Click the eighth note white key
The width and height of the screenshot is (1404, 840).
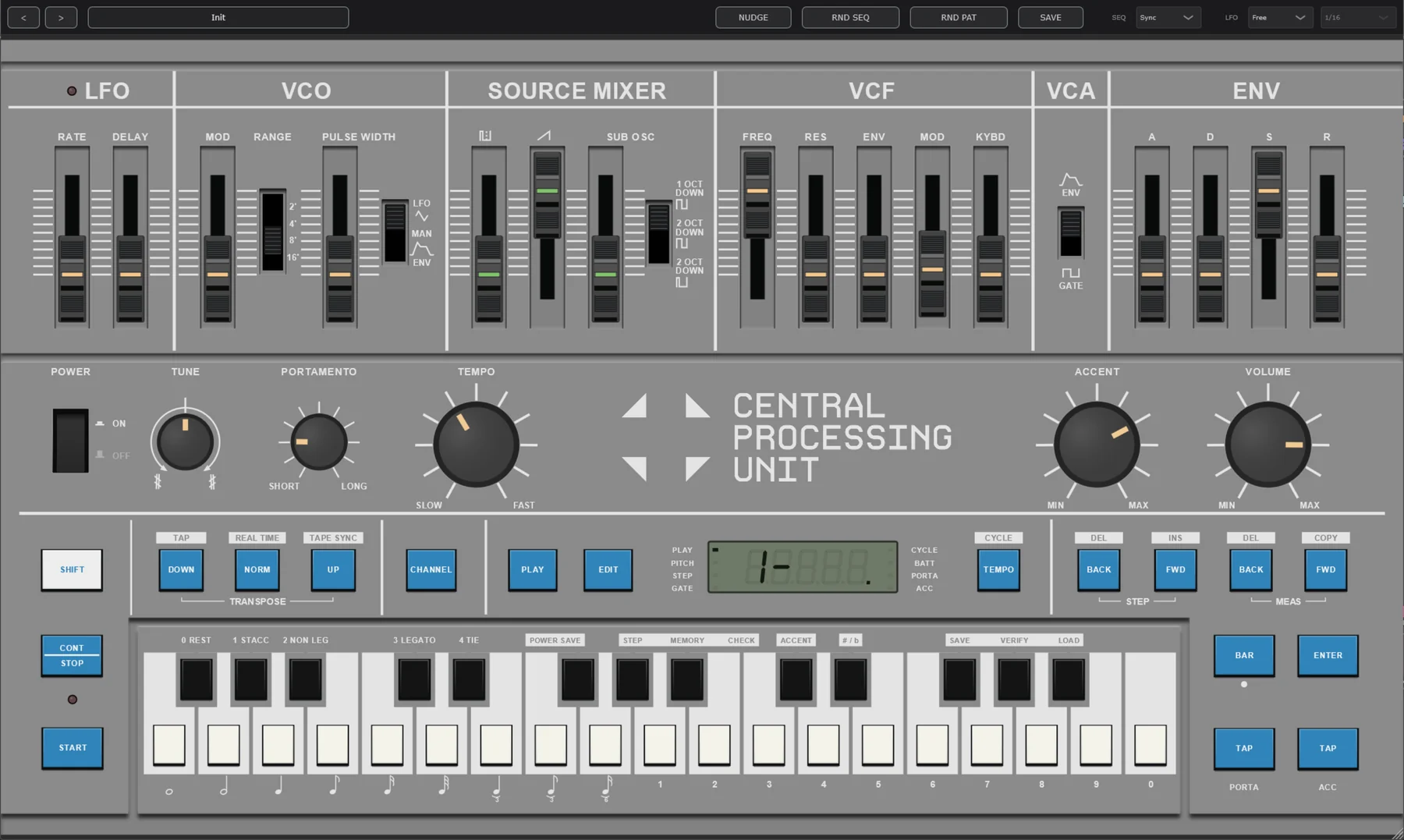click(333, 745)
